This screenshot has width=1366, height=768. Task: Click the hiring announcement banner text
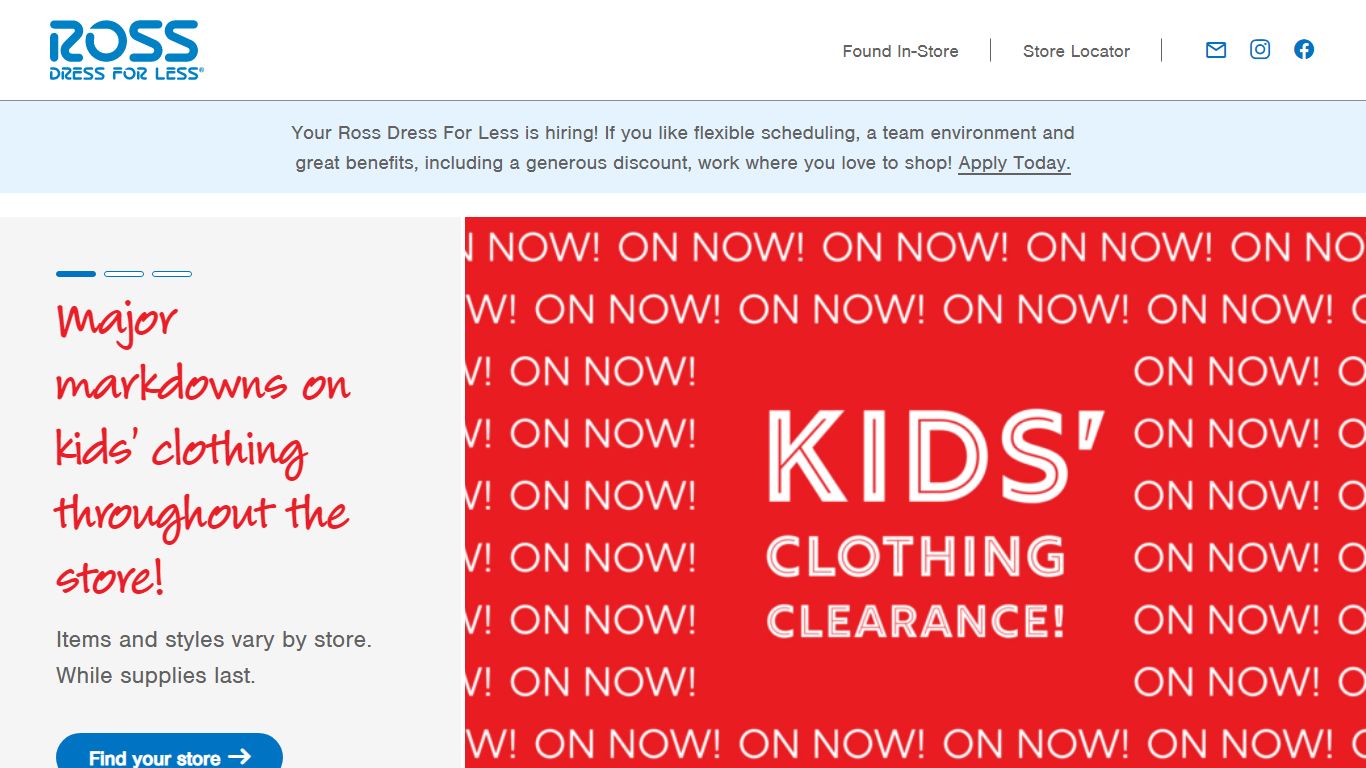click(x=683, y=148)
